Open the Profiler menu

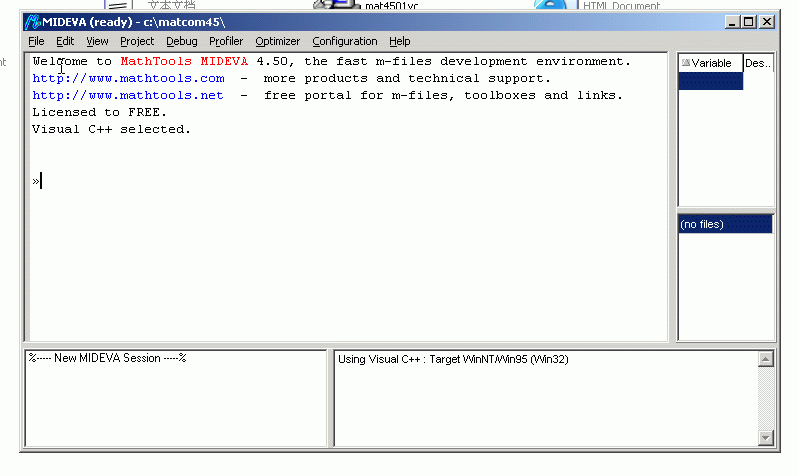tap(226, 41)
